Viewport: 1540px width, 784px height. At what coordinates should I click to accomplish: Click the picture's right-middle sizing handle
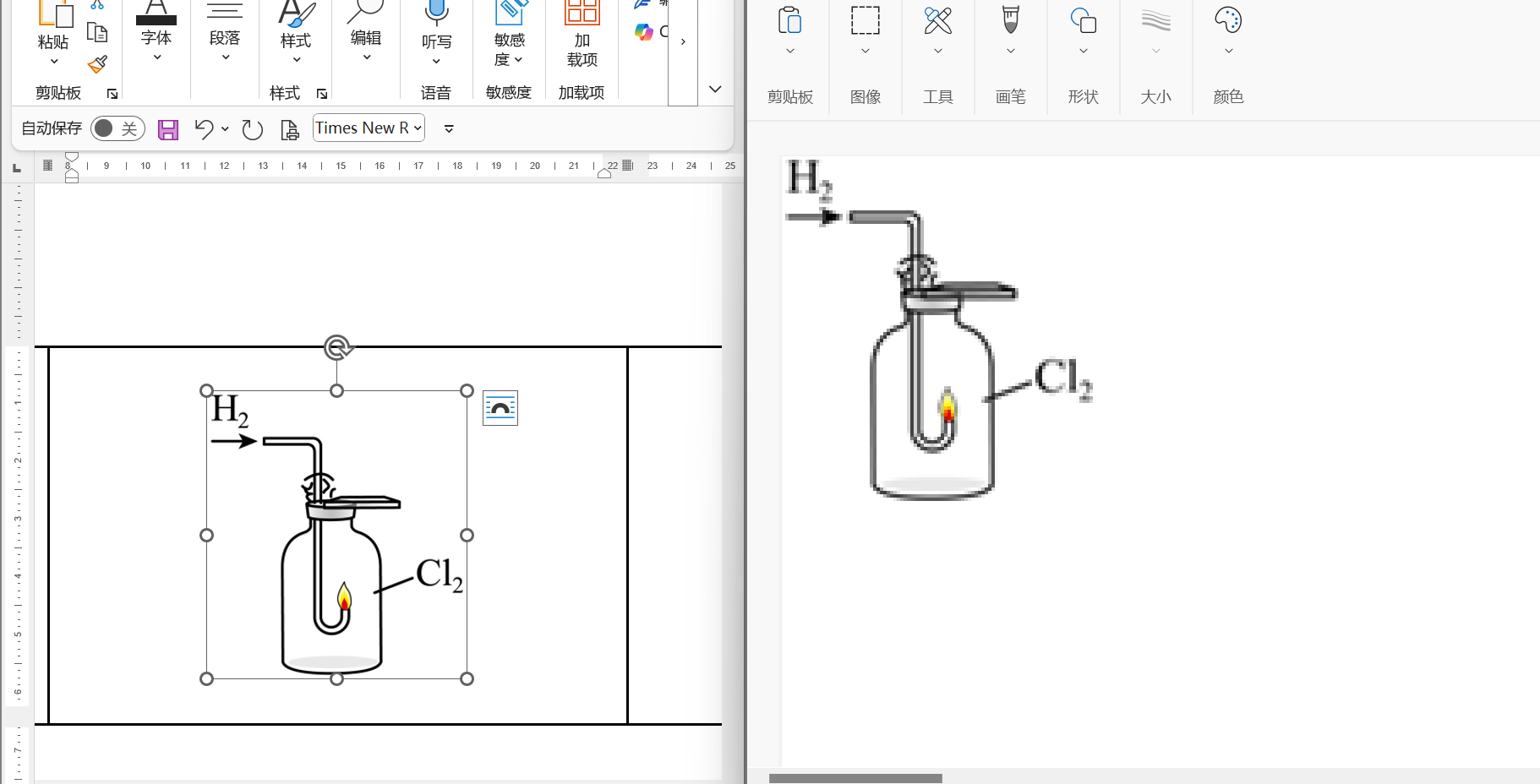467,535
